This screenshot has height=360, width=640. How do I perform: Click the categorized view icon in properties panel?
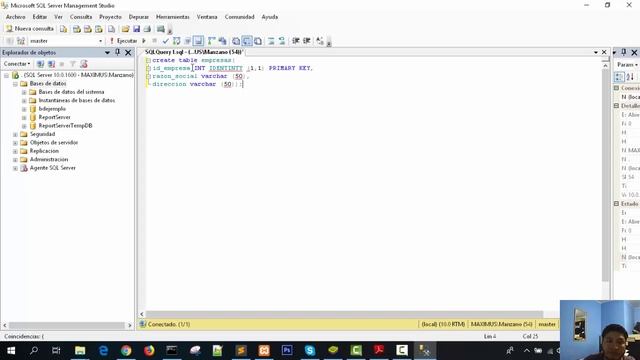tap(619, 77)
